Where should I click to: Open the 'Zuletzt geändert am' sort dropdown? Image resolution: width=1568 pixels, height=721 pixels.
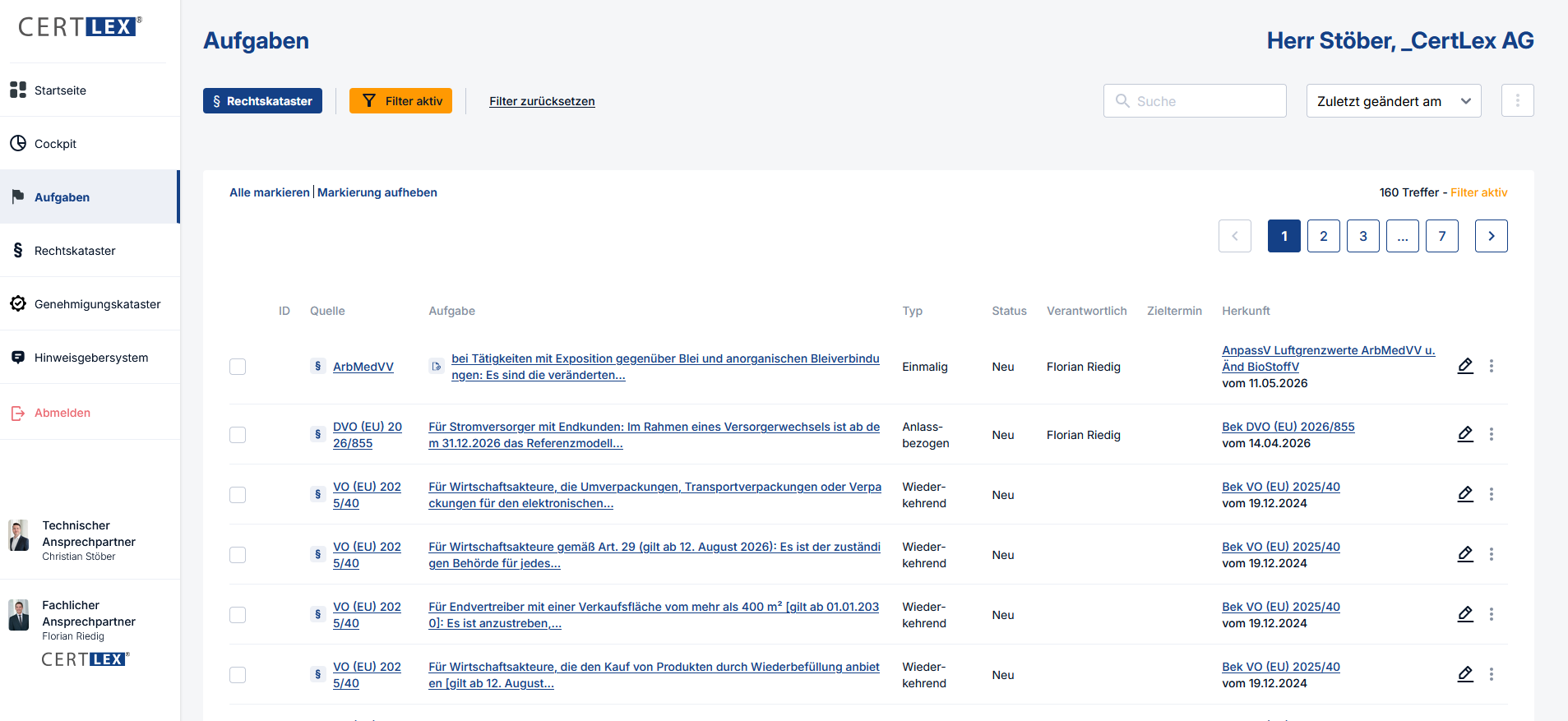1394,100
